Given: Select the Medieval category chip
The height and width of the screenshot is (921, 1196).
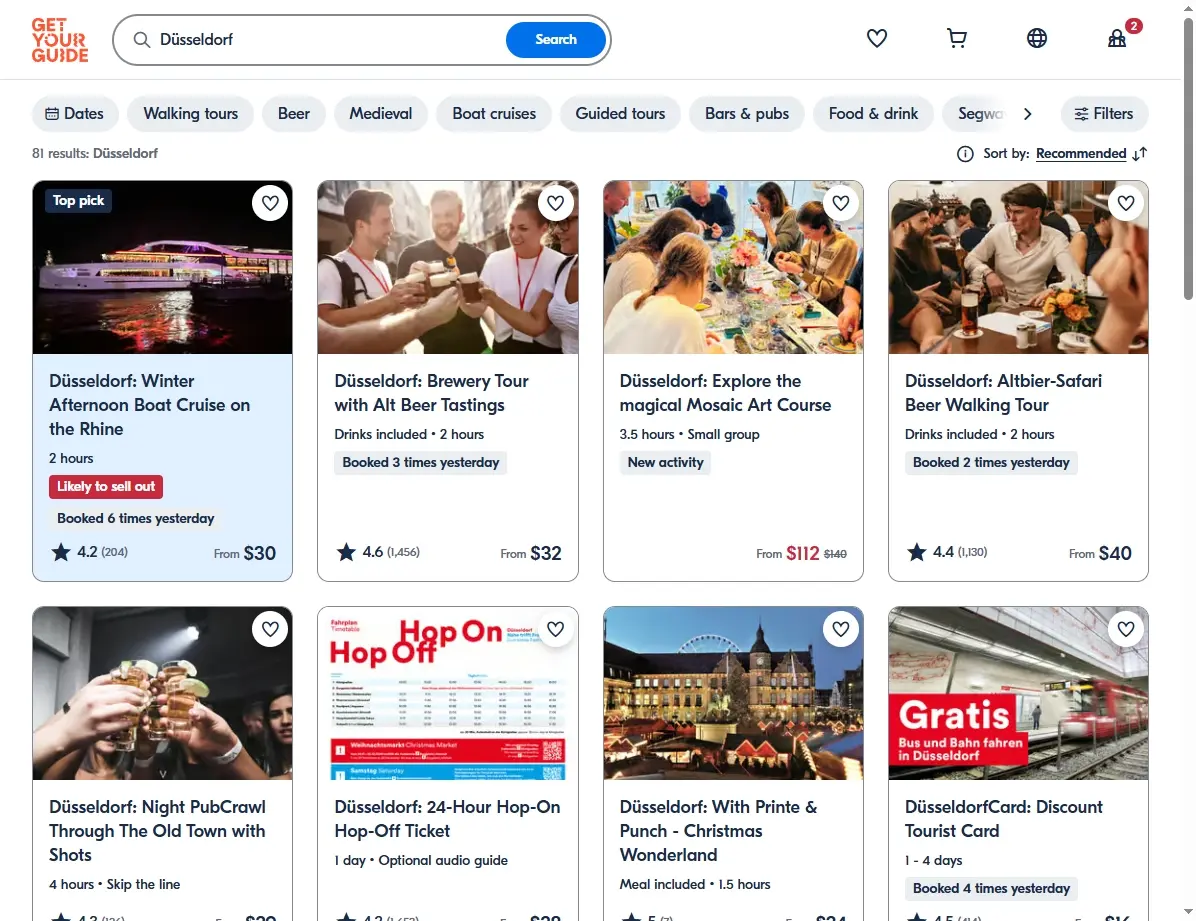Looking at the screenshot, I should [381, 114].
